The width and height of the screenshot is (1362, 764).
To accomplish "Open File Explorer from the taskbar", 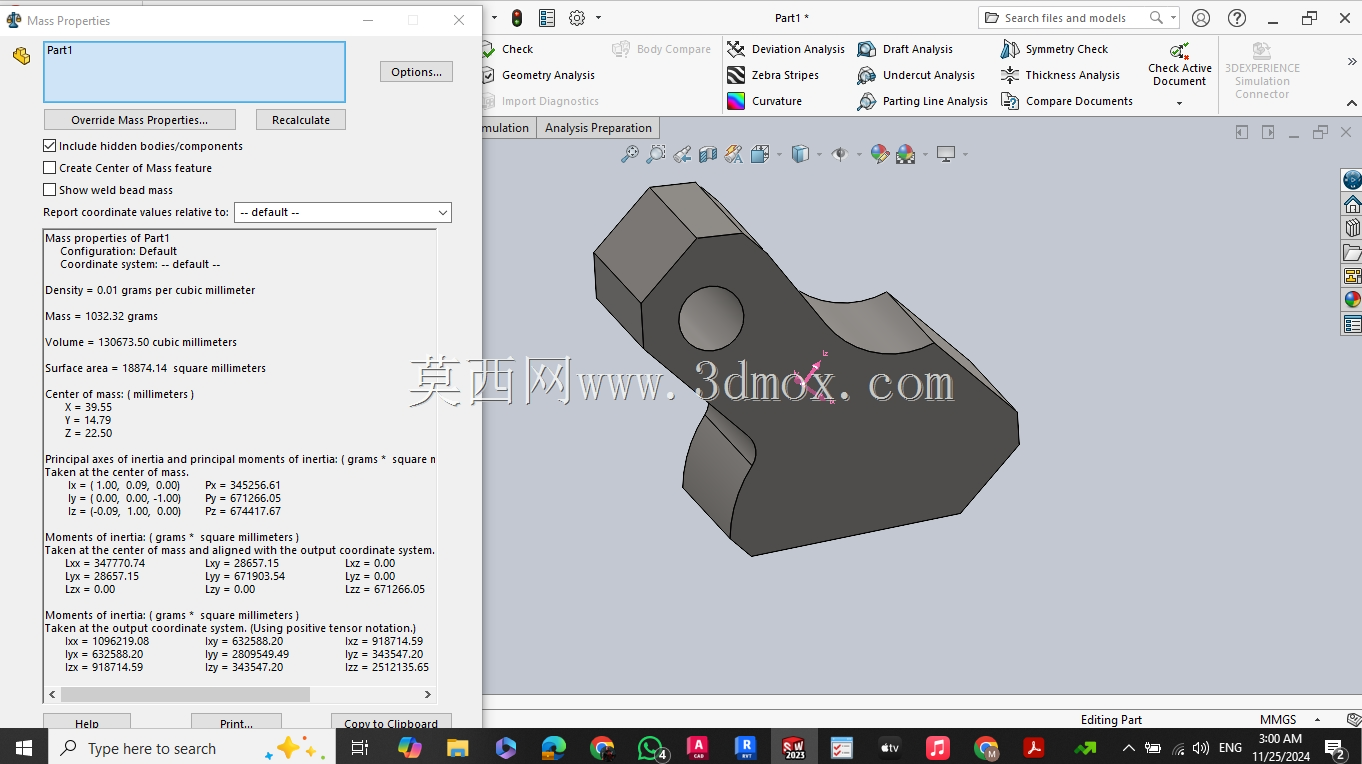I will (457, 747).
